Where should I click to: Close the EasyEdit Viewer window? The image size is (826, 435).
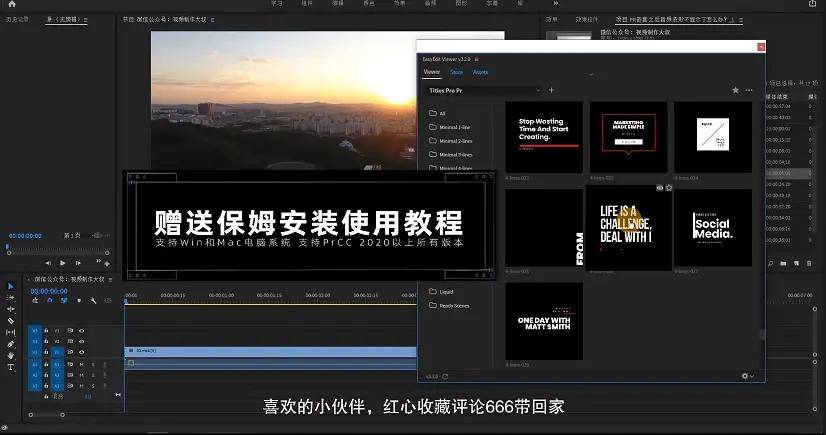761,47
